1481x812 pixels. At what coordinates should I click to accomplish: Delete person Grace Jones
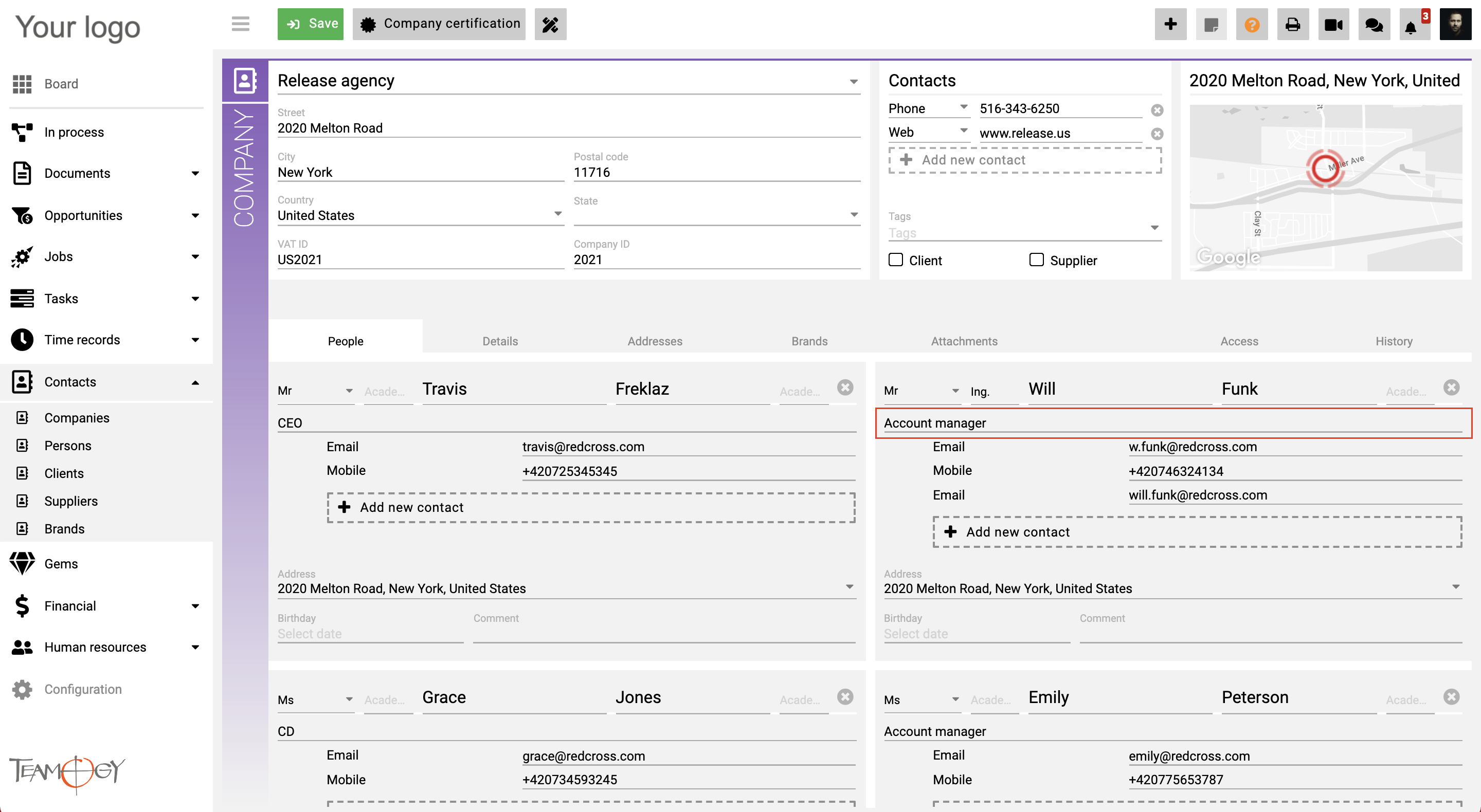click(x=845, y=697)
